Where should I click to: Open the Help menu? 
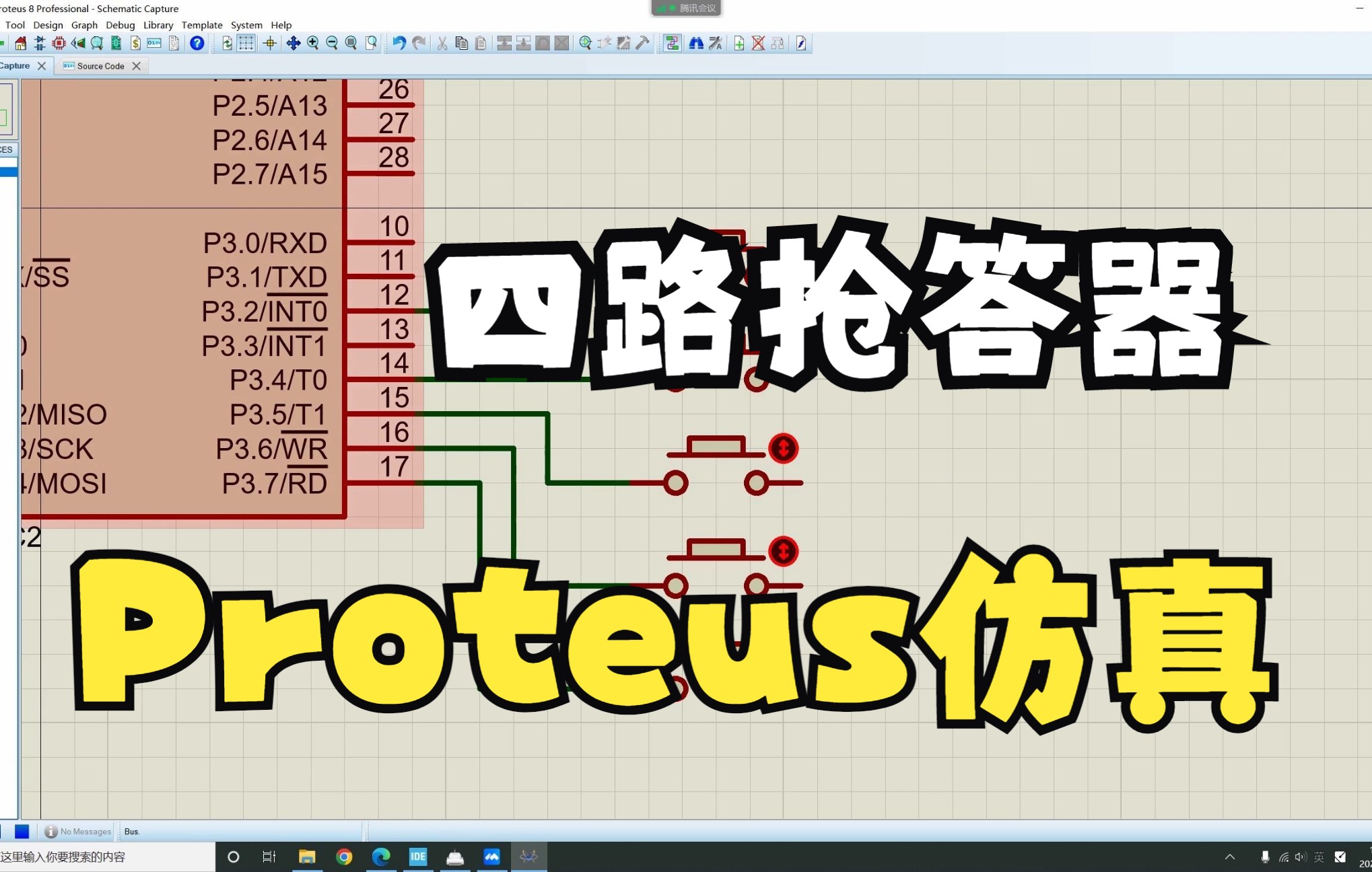pos(281,25)
